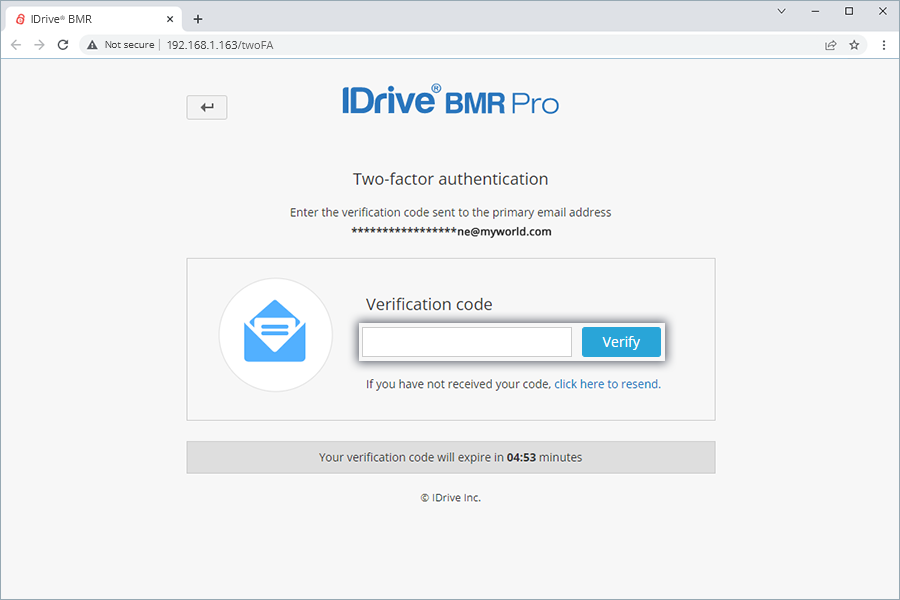Click the 'Enter the verification code sent' instruction text

(451, 212)
